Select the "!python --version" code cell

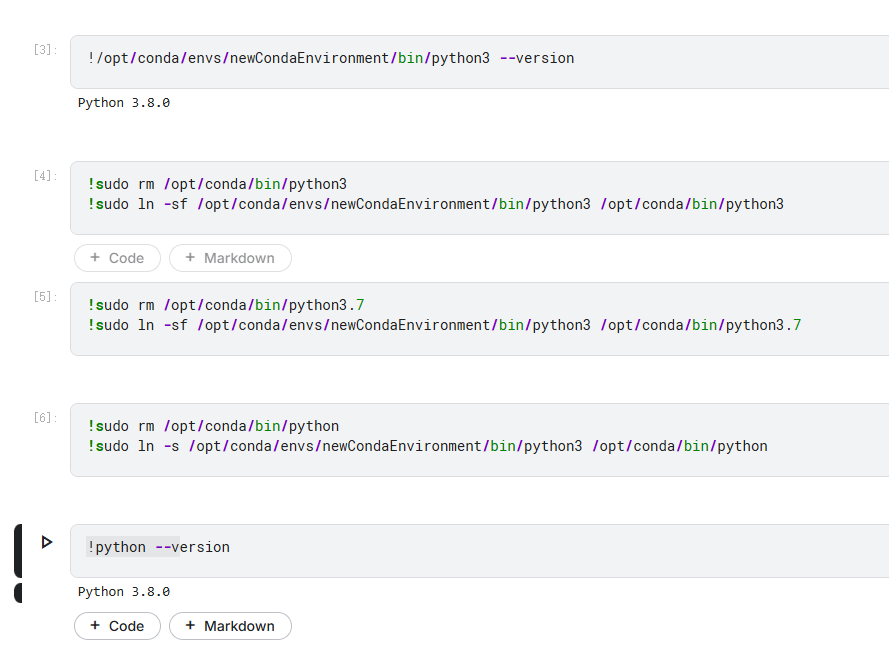400,547
